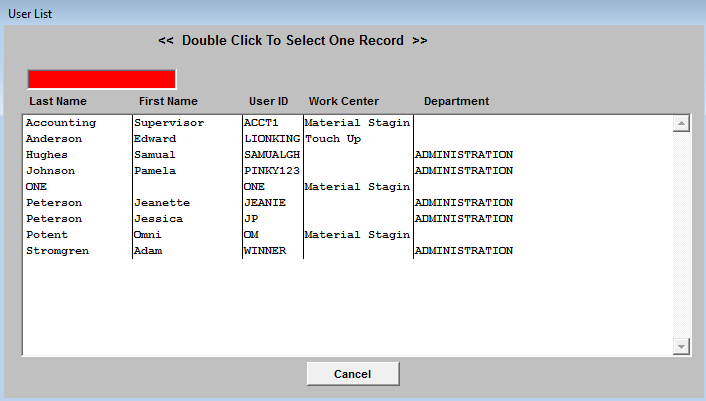This screenshot has height=401, width=706.
Task: Click user ID WINNER
Action: [265, 251]
